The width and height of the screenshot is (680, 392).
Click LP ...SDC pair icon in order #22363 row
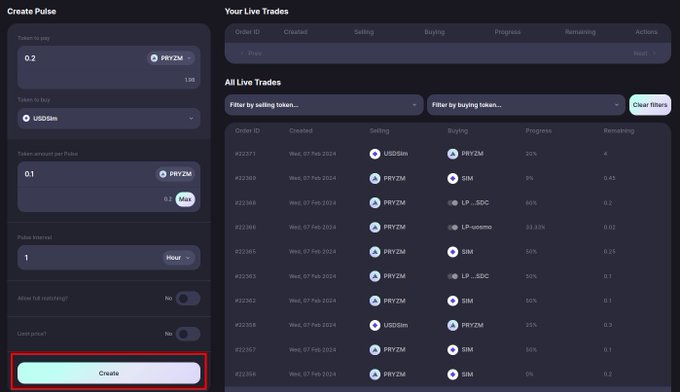(x=453, y=276)
